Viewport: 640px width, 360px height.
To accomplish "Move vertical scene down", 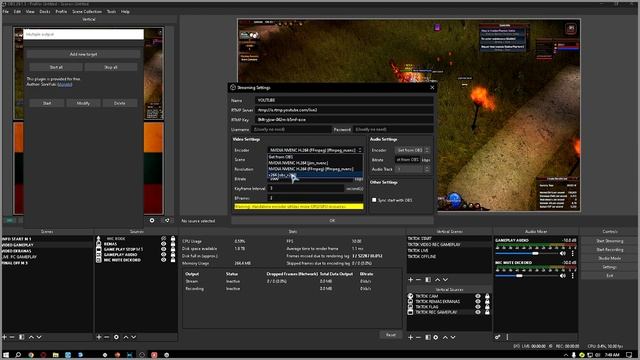I will pos(445,280).
